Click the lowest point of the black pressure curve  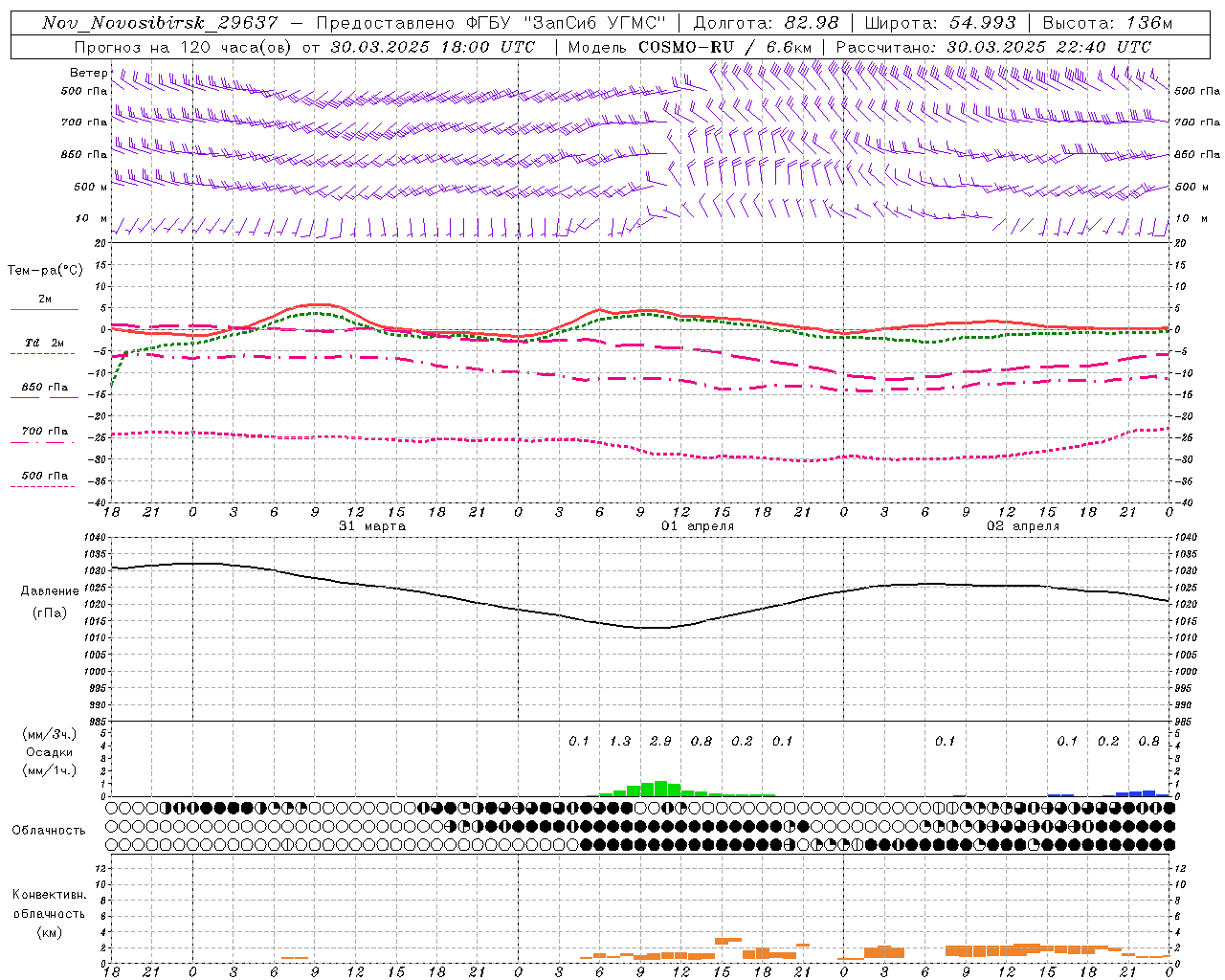655,628
